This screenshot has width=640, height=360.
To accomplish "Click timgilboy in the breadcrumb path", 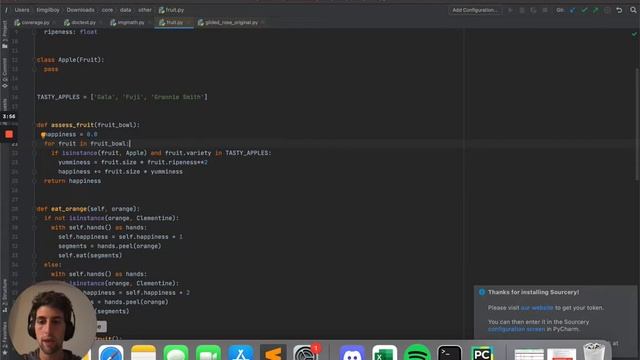I will click(48, 10).
